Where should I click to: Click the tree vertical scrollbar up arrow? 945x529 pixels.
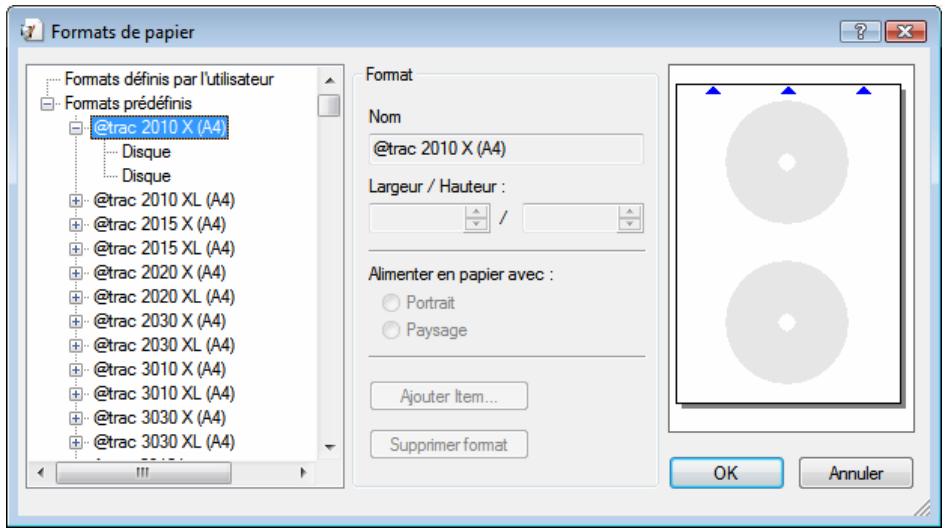click(x=330, y=80)
